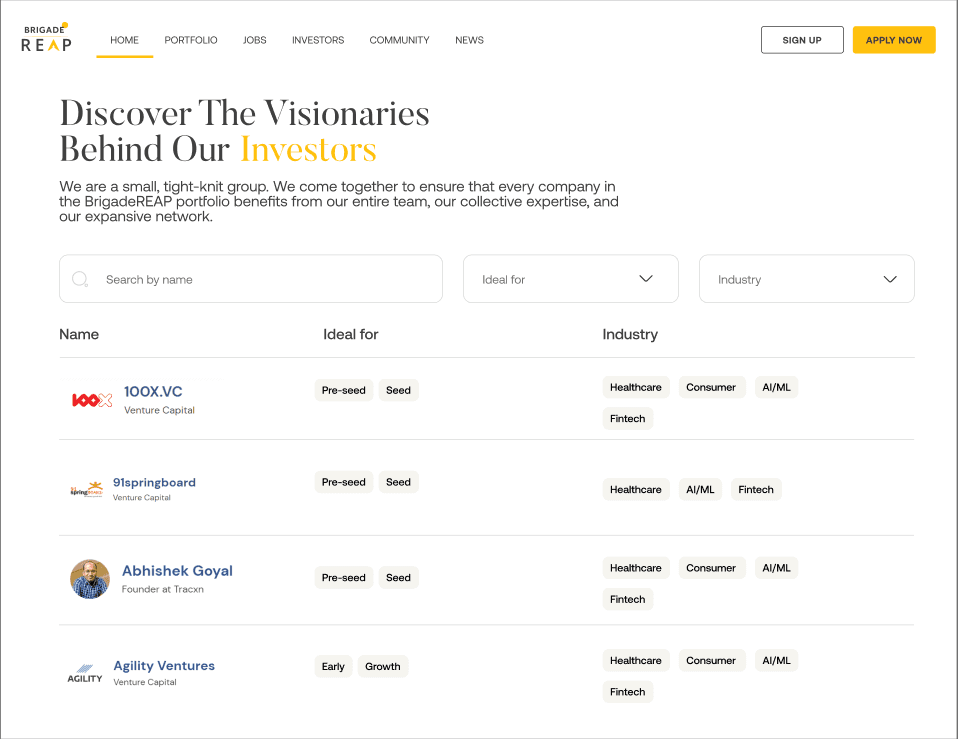The image size is (958, 739).
Task: Click Seed tag in Abhishek Goyal row
Action: (x=398, y=578)
